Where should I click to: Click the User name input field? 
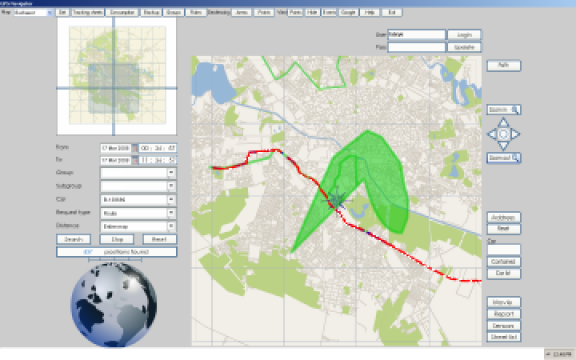(x=417, y=35)
